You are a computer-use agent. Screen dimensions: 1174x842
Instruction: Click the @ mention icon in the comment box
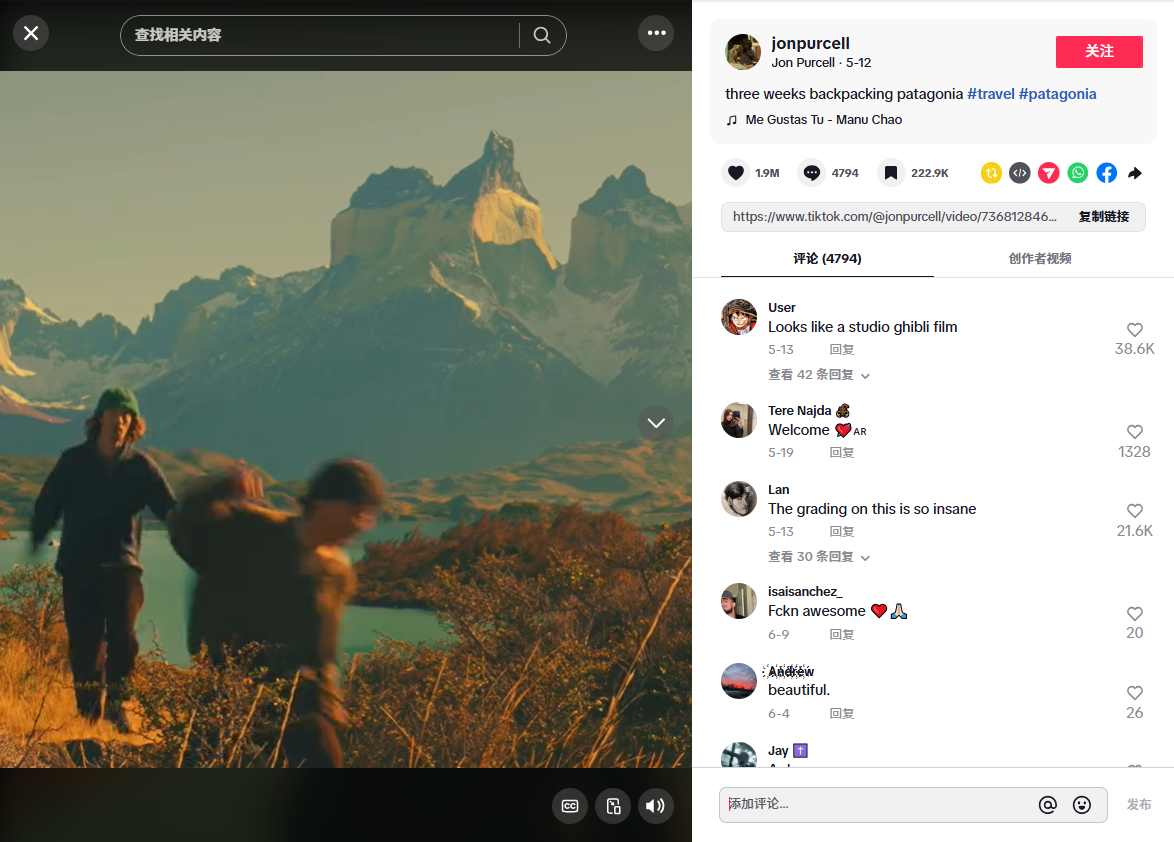coord(1047,805)
